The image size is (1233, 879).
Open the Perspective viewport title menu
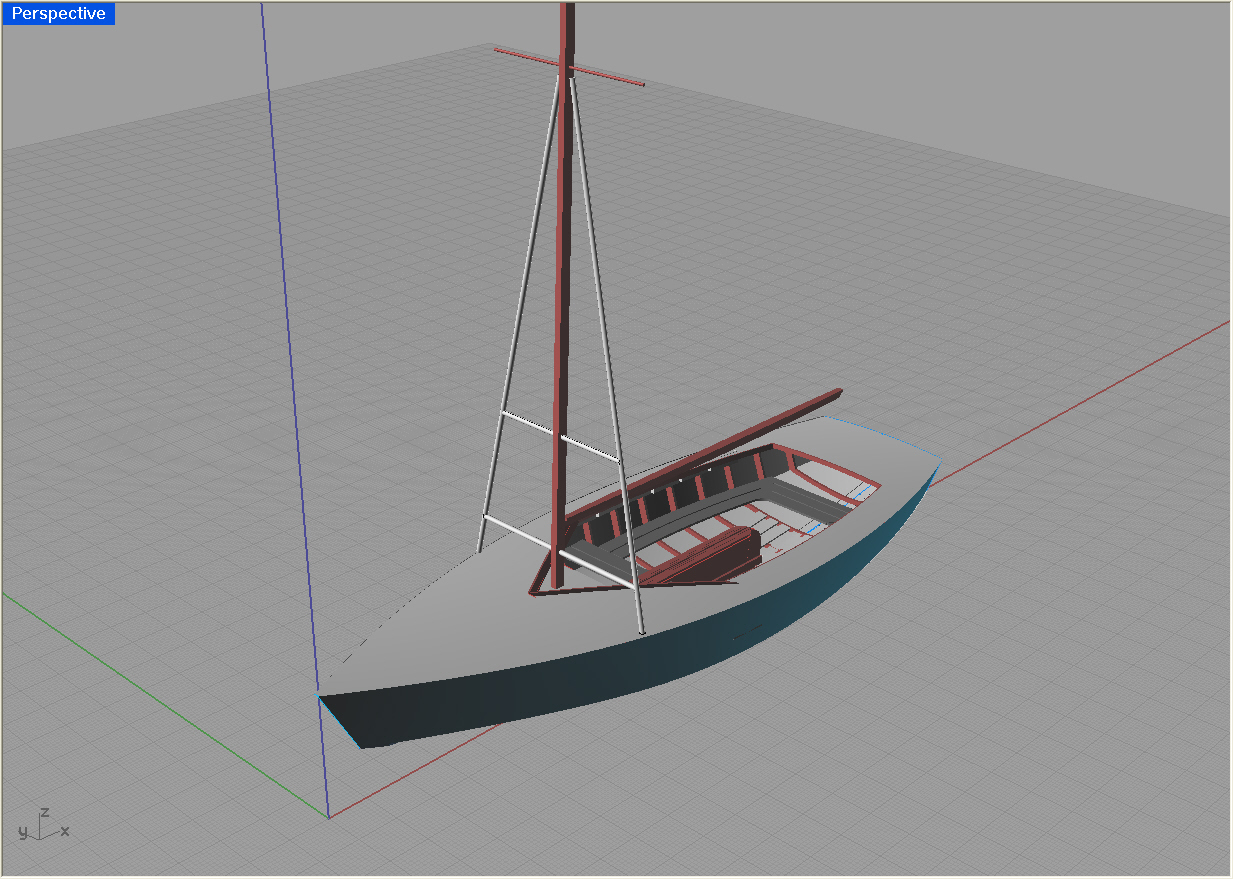tap(58, 13)
